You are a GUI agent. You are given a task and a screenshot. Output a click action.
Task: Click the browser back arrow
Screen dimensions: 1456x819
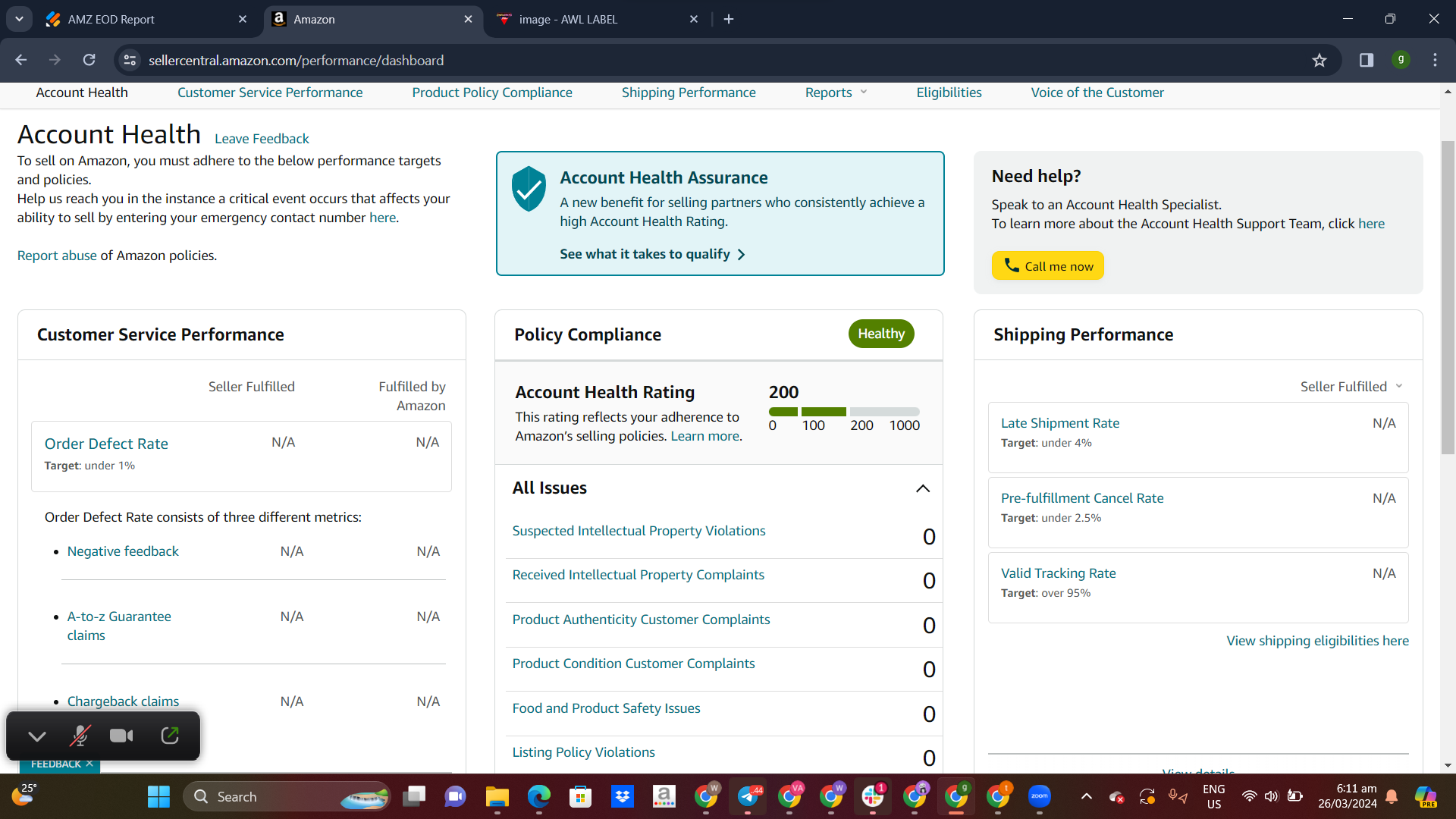(21, 60)
